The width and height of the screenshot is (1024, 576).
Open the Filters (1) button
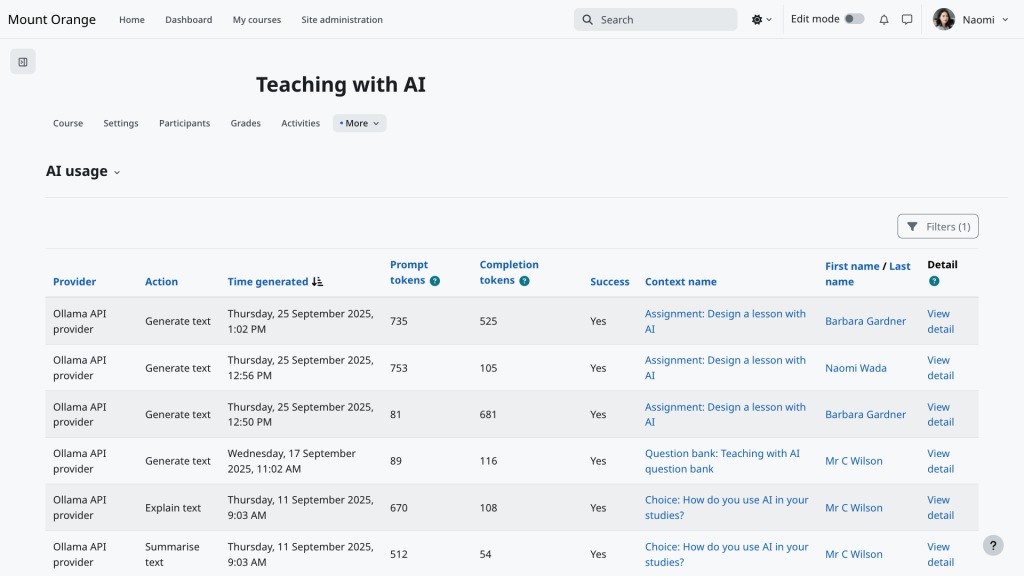[938, 227]
